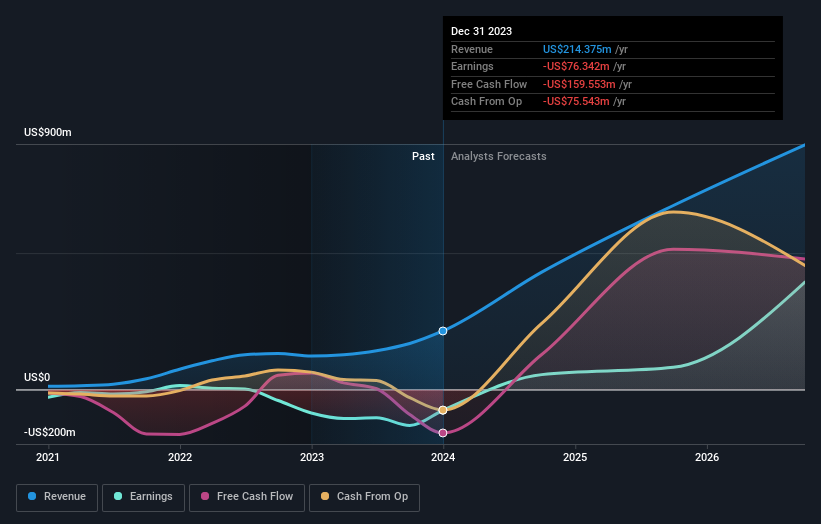The width and height of the screenshot is (821, 524).
Task: Toggle the Free Cash Flow legend button
Action: tap(247, 497)
